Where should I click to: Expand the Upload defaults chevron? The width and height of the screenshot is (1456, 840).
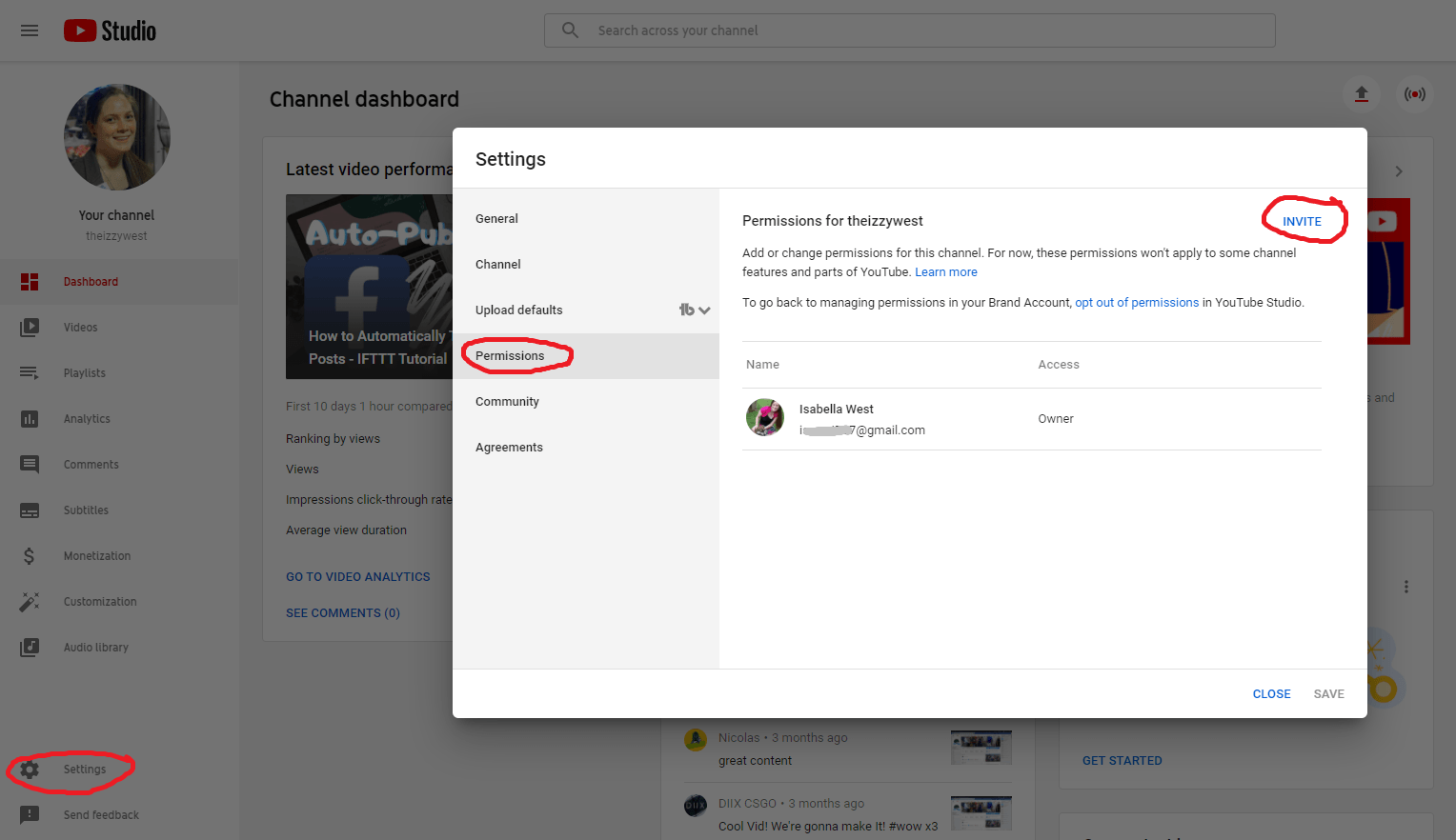[704, 310]
